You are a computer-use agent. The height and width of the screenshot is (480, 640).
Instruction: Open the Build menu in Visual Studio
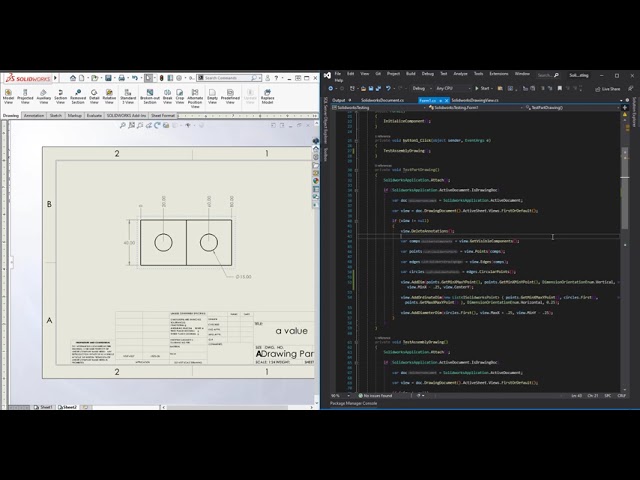point(411,74)
